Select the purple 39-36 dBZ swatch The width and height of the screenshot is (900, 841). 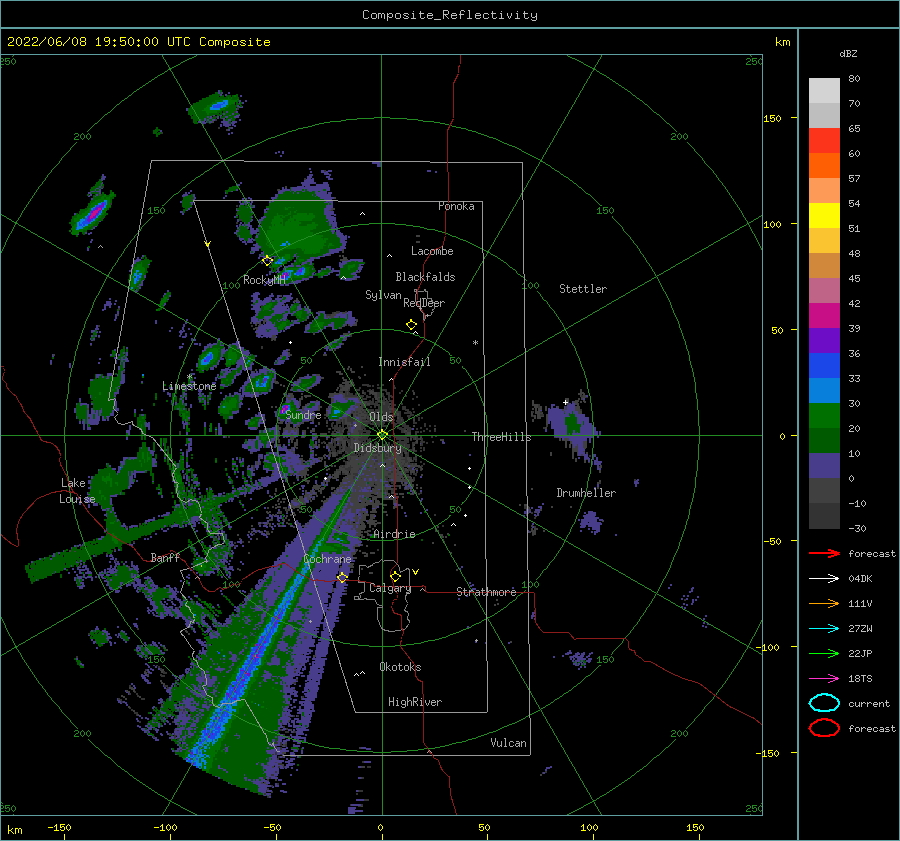824,340
